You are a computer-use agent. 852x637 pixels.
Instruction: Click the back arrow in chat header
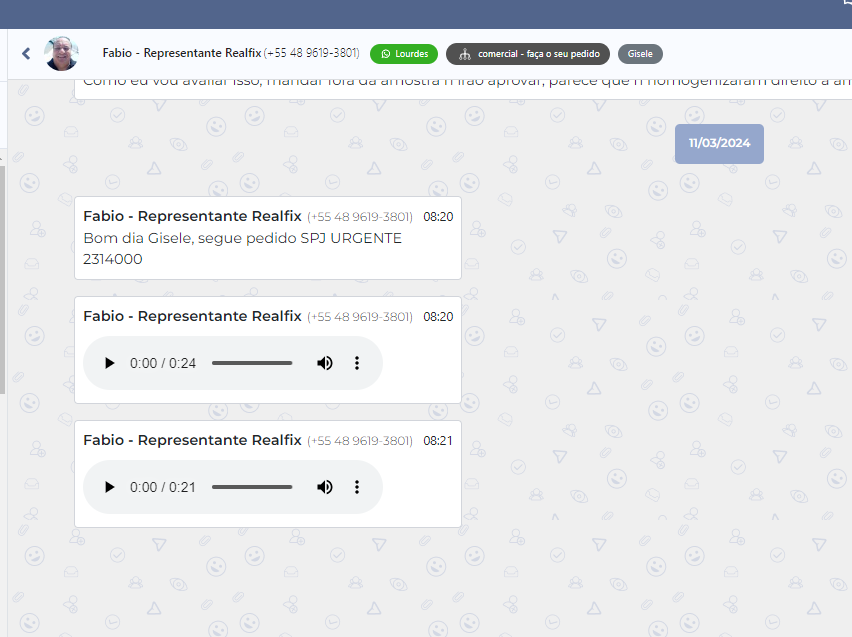coord(26,54)
